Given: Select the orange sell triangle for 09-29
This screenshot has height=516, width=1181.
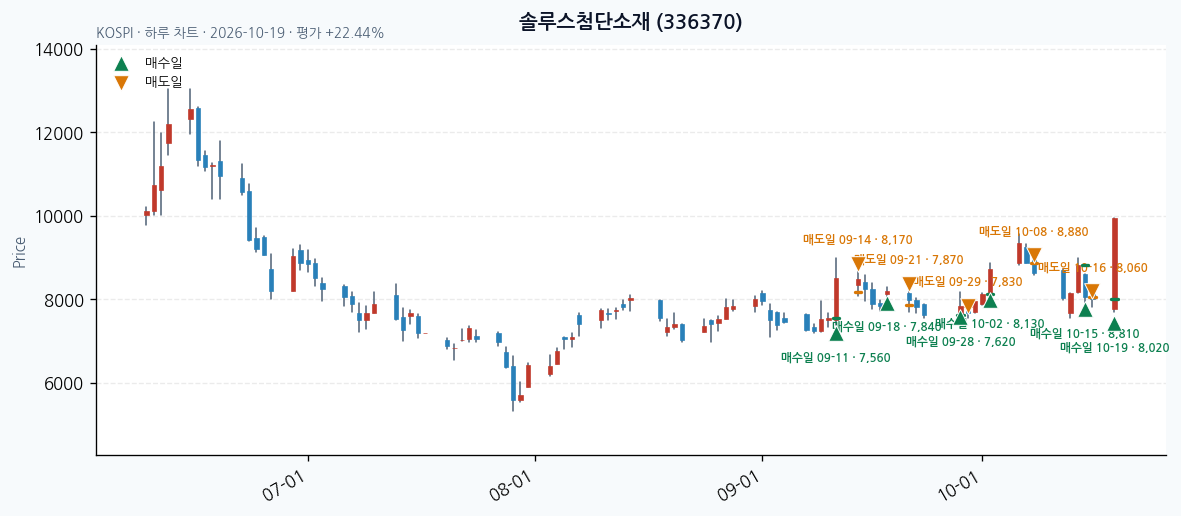Looking at the screenshot, I should 968,306.
